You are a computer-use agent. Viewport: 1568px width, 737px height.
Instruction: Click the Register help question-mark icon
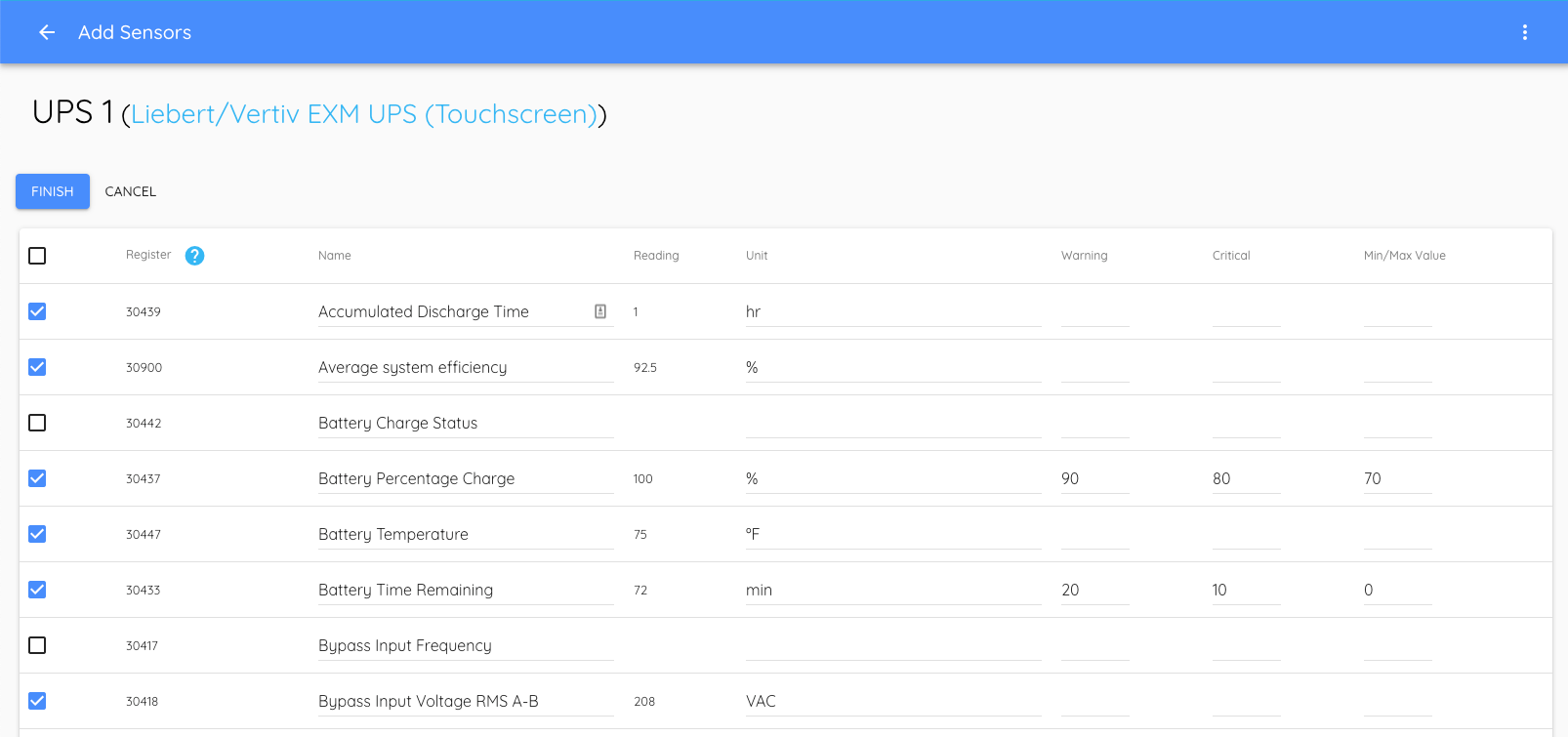point(194,256)
